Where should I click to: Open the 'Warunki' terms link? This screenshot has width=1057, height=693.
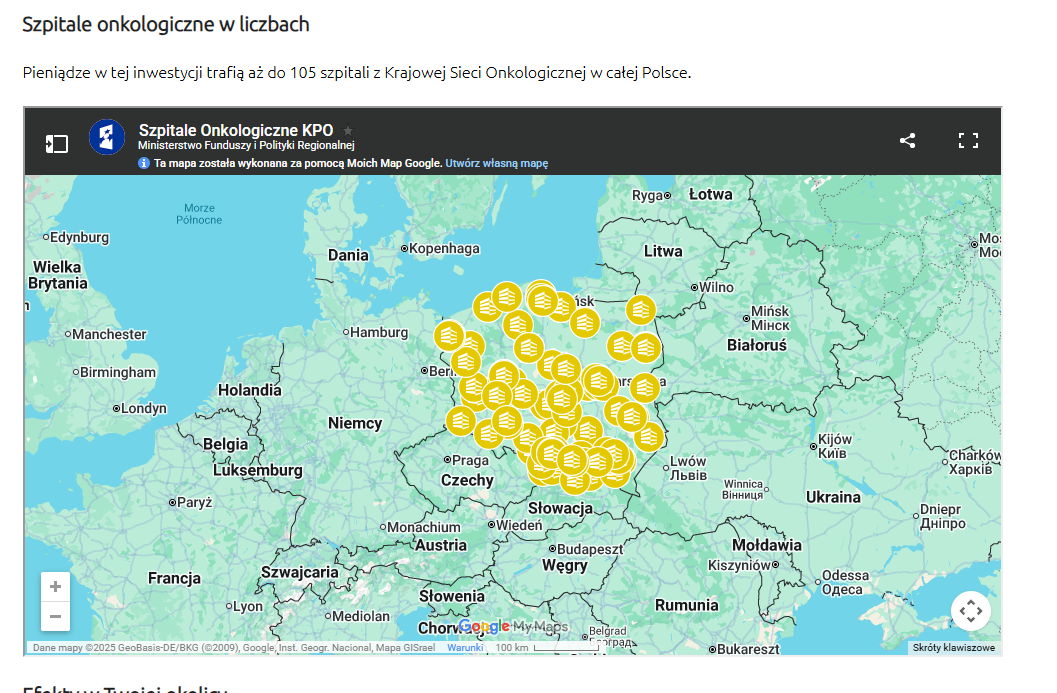pyautogui.click(x=465, y=648)
